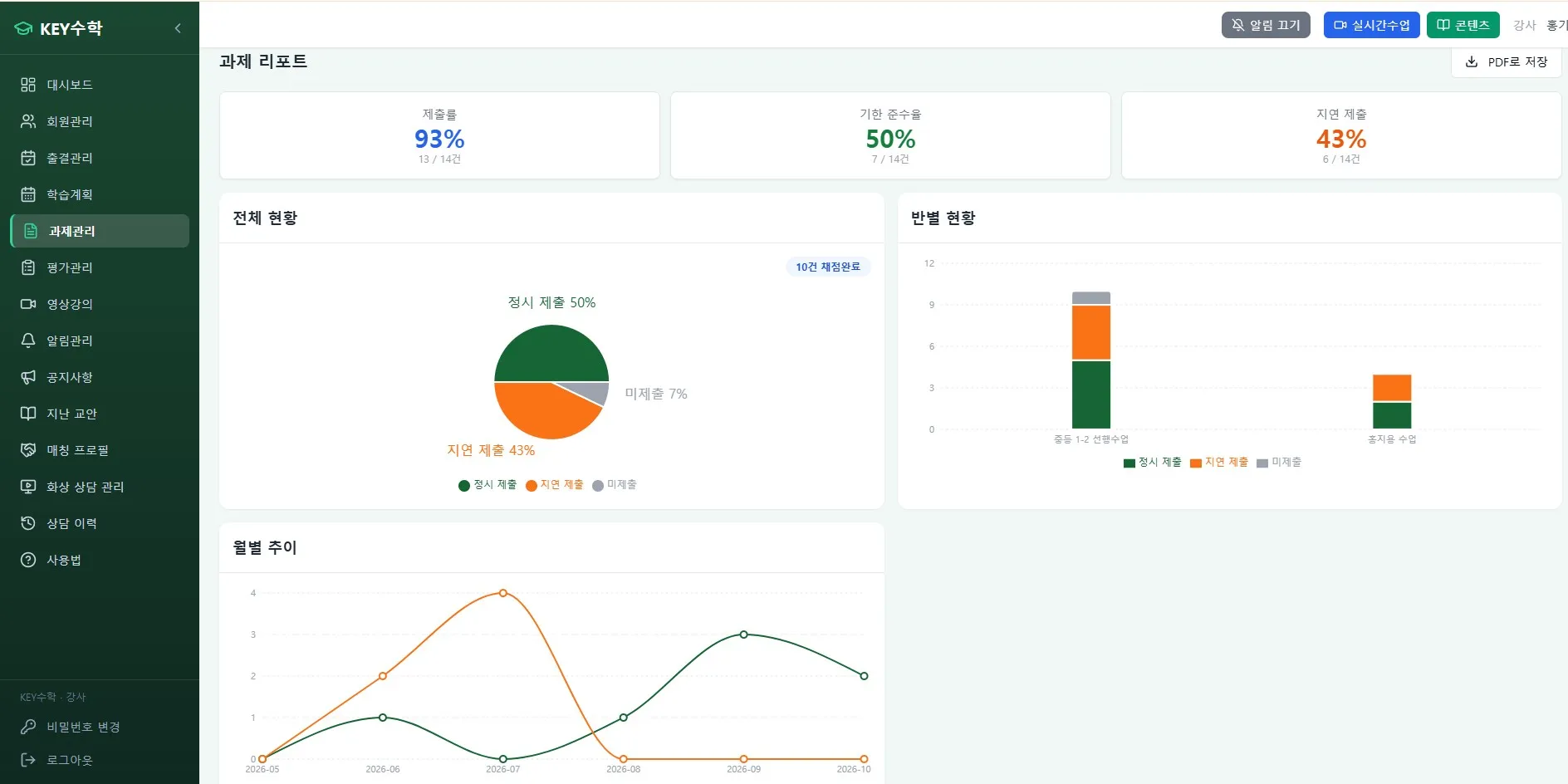Viewport: 1568px width, 784px height.
Task: Click the 2026-07 orange peak data point
Action: coord(503,593)
